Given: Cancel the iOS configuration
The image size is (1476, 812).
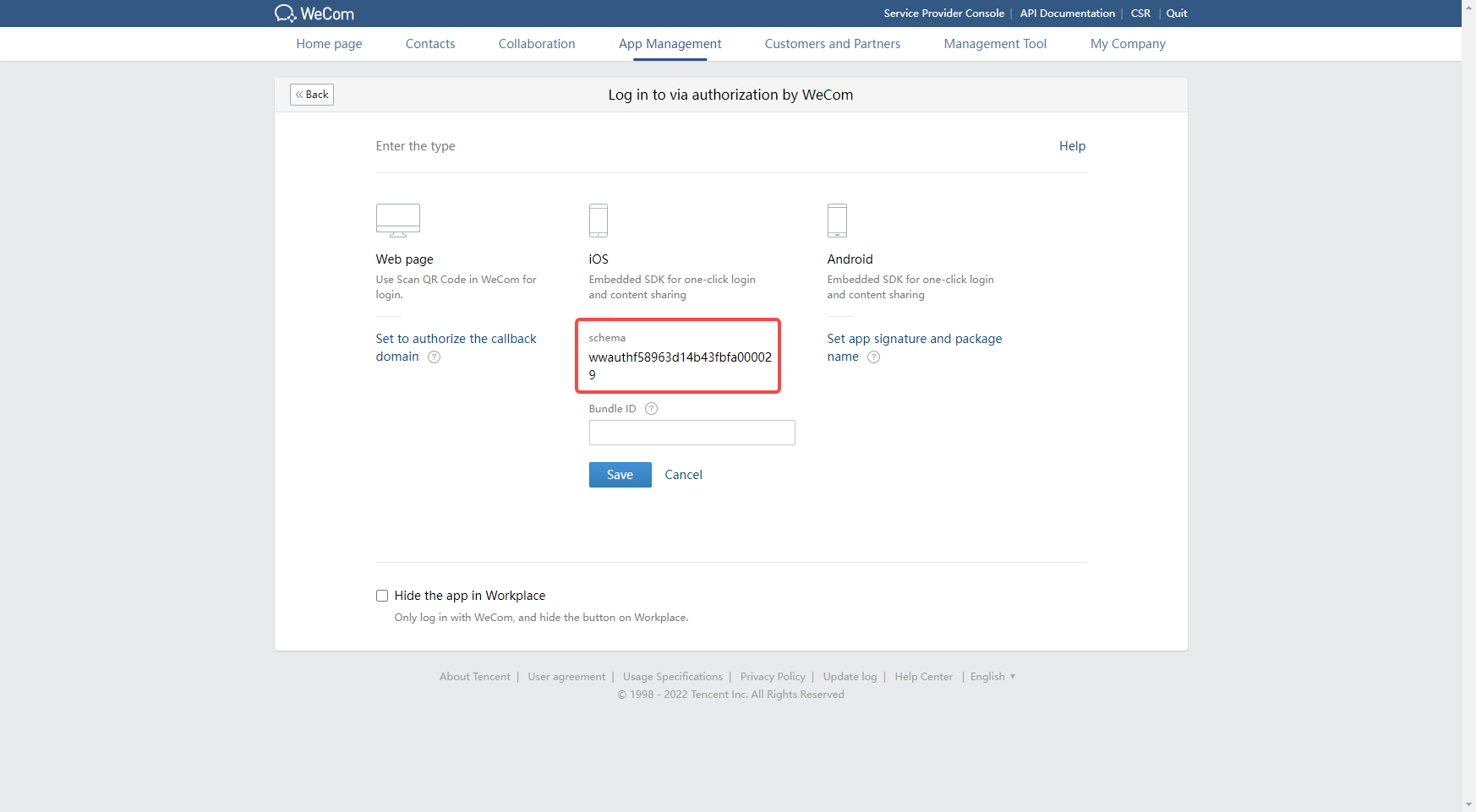Looking at the screenshot, I should click(x=683, y=474).
